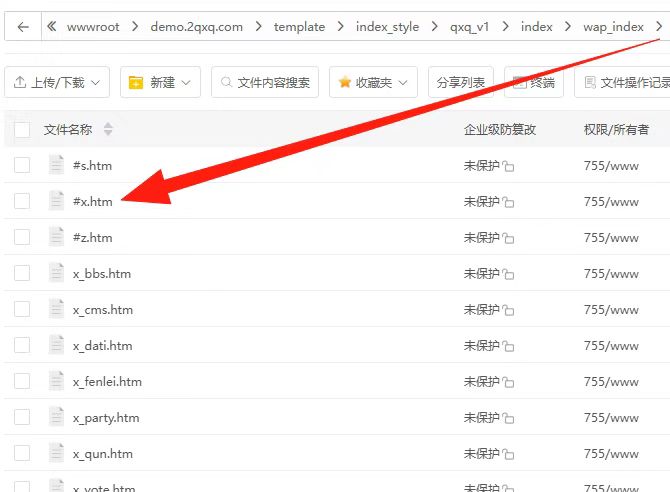The height and width of the screenshot is (492, 670).
Task: Open the 上传/下载 dropdown
Action: point(58,83)
